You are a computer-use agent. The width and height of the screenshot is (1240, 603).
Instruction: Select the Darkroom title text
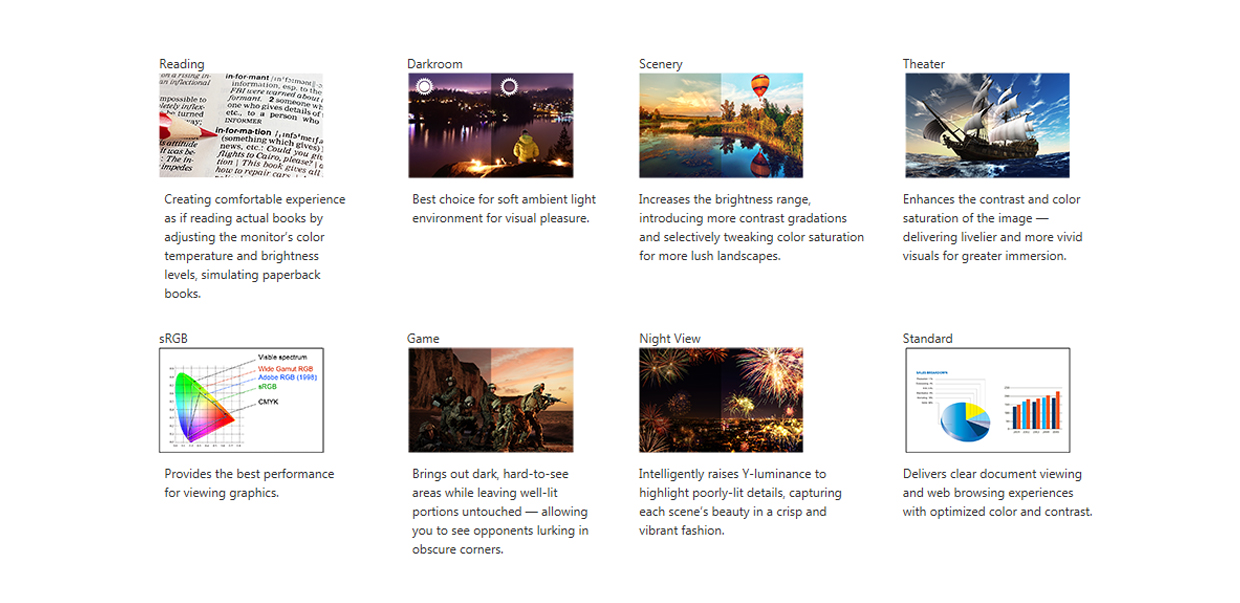pos(434,64)
